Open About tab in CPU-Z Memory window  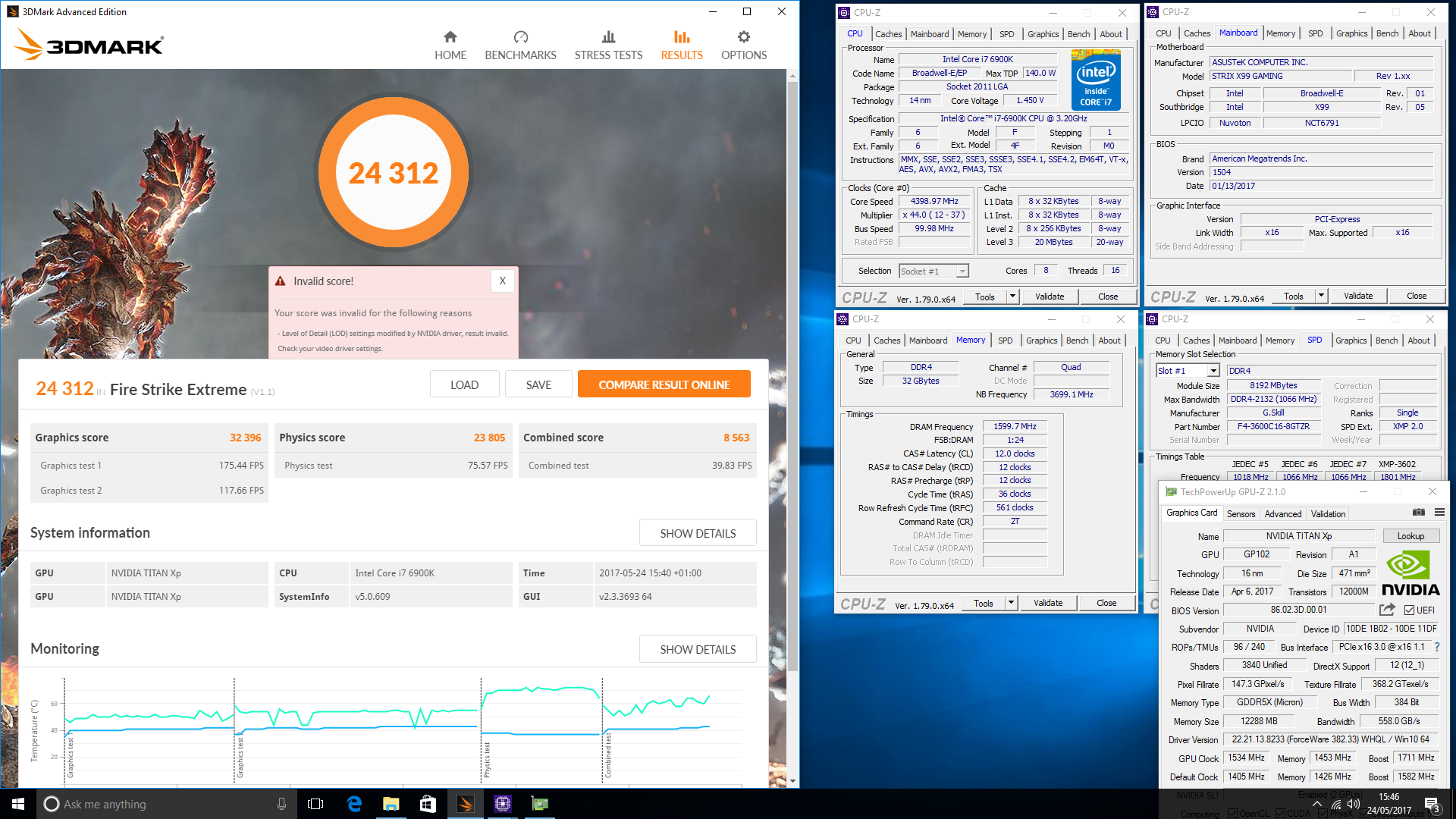[x=1109, y=340]
